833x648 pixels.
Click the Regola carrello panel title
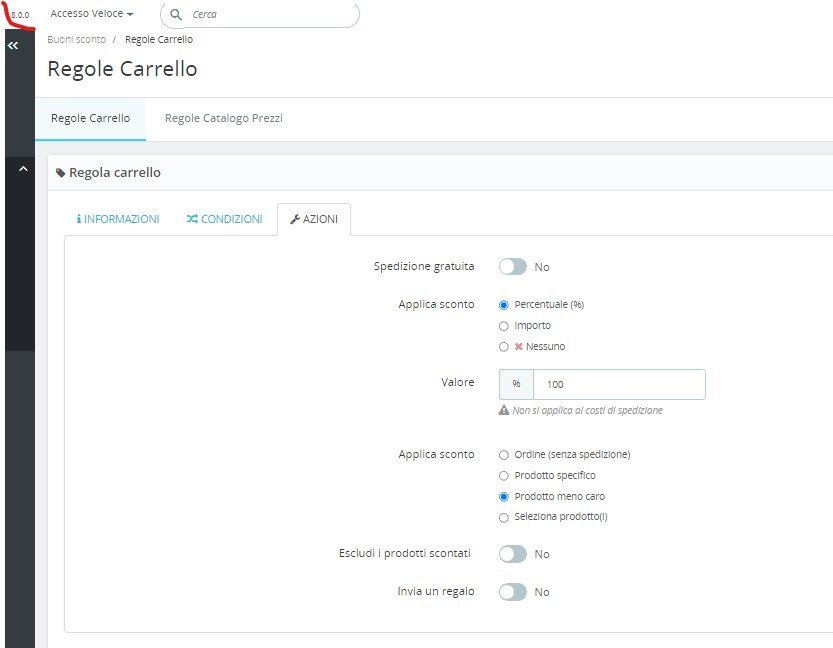pyautogui.click(x=115, y=173)
